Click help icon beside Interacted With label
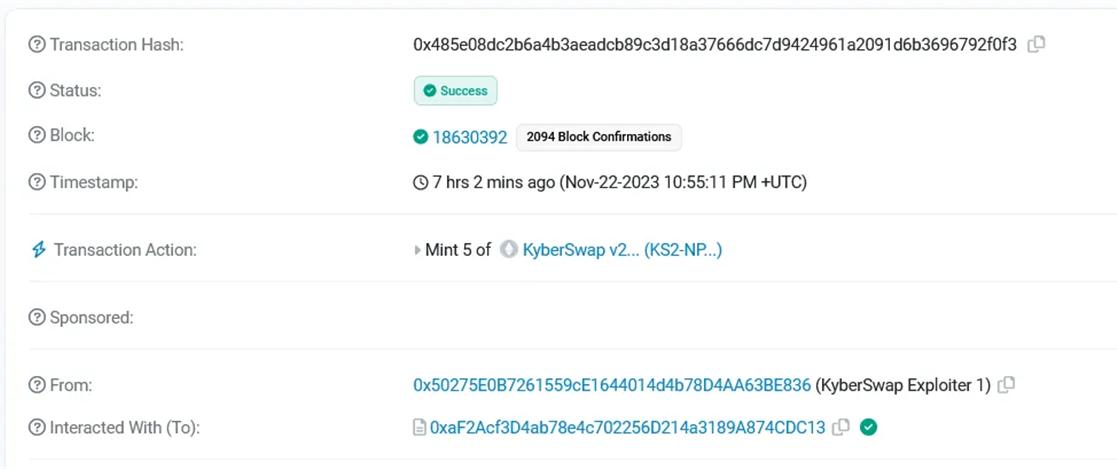1117x469 pixels. [x=36, y=428]
